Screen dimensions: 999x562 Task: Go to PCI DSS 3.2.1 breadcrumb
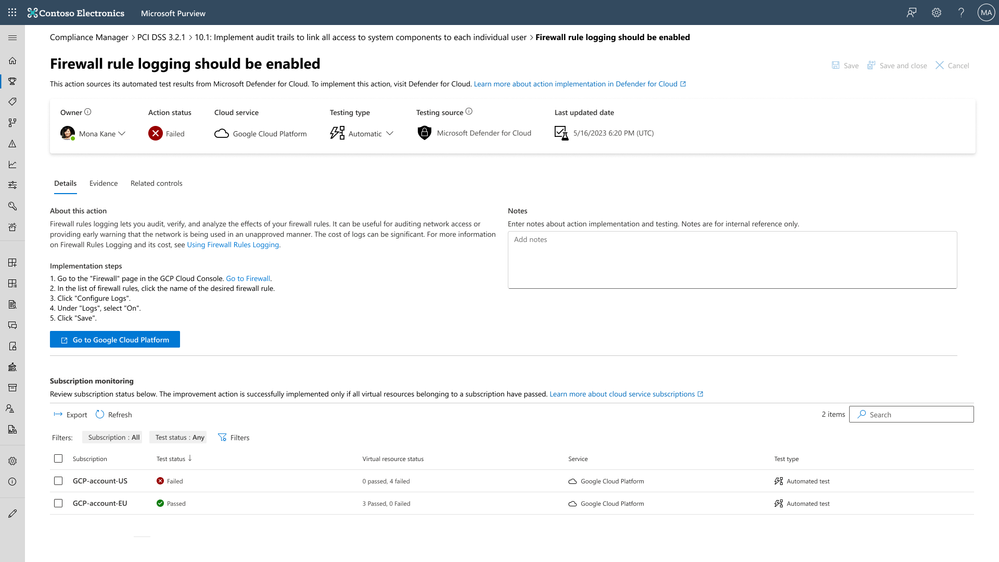pyautogui.click(x=161, y=37)
